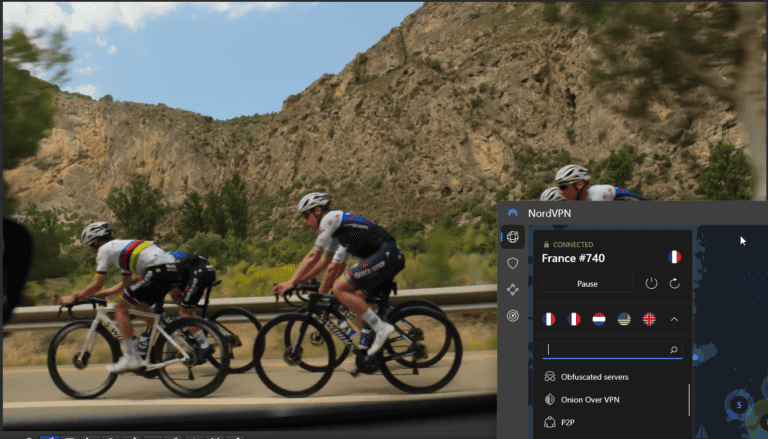Open the VPN globe tab in NordVPN sidebar
Screen dimensions: 768x439
(512, 237)
